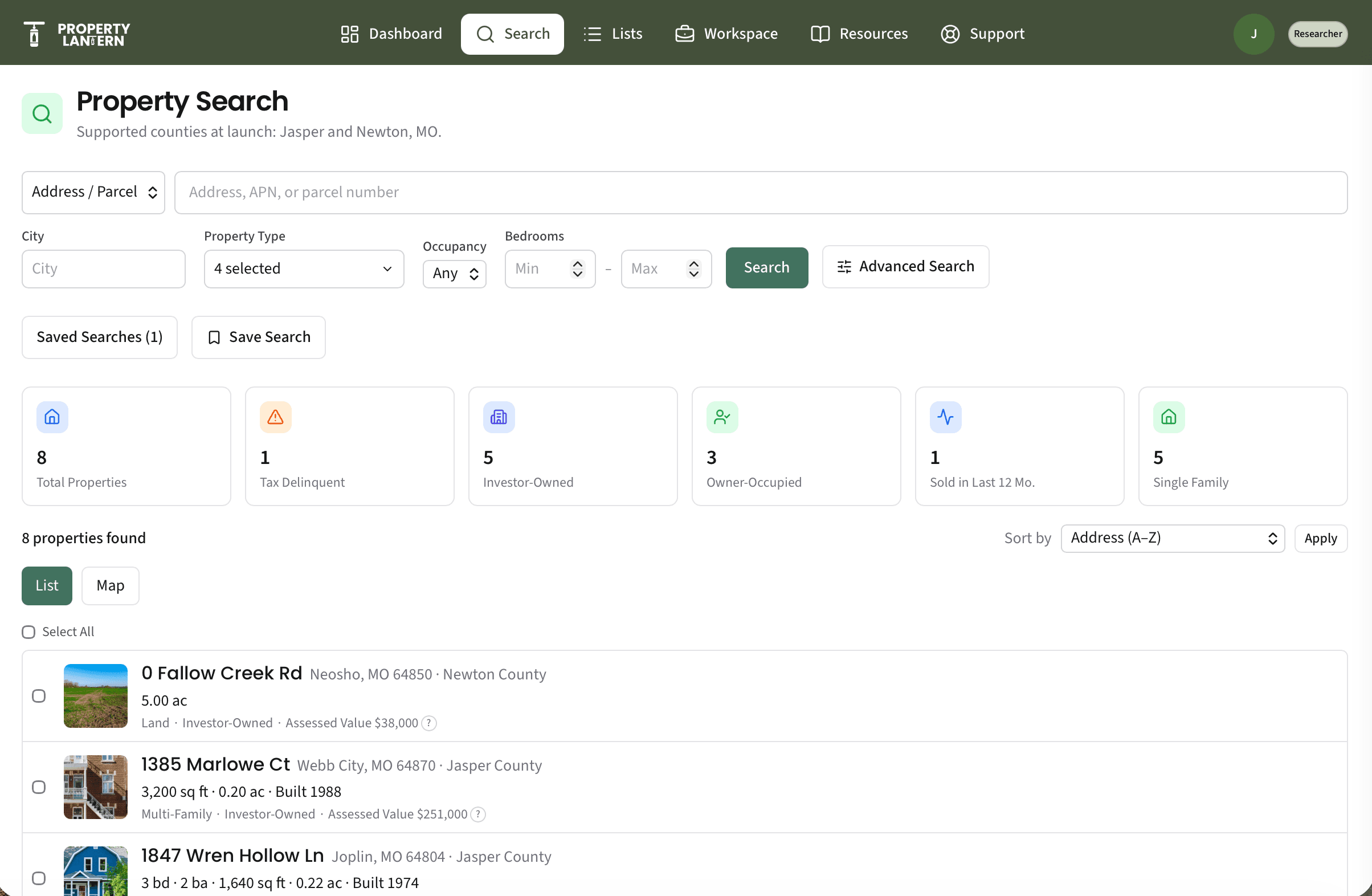
Task: Click the Investor-Owned building icon
Action: 499,417
